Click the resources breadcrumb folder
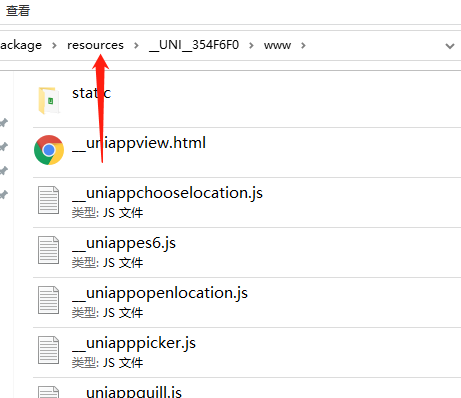This screenshot has width=461, height=398. pos(95,45)
